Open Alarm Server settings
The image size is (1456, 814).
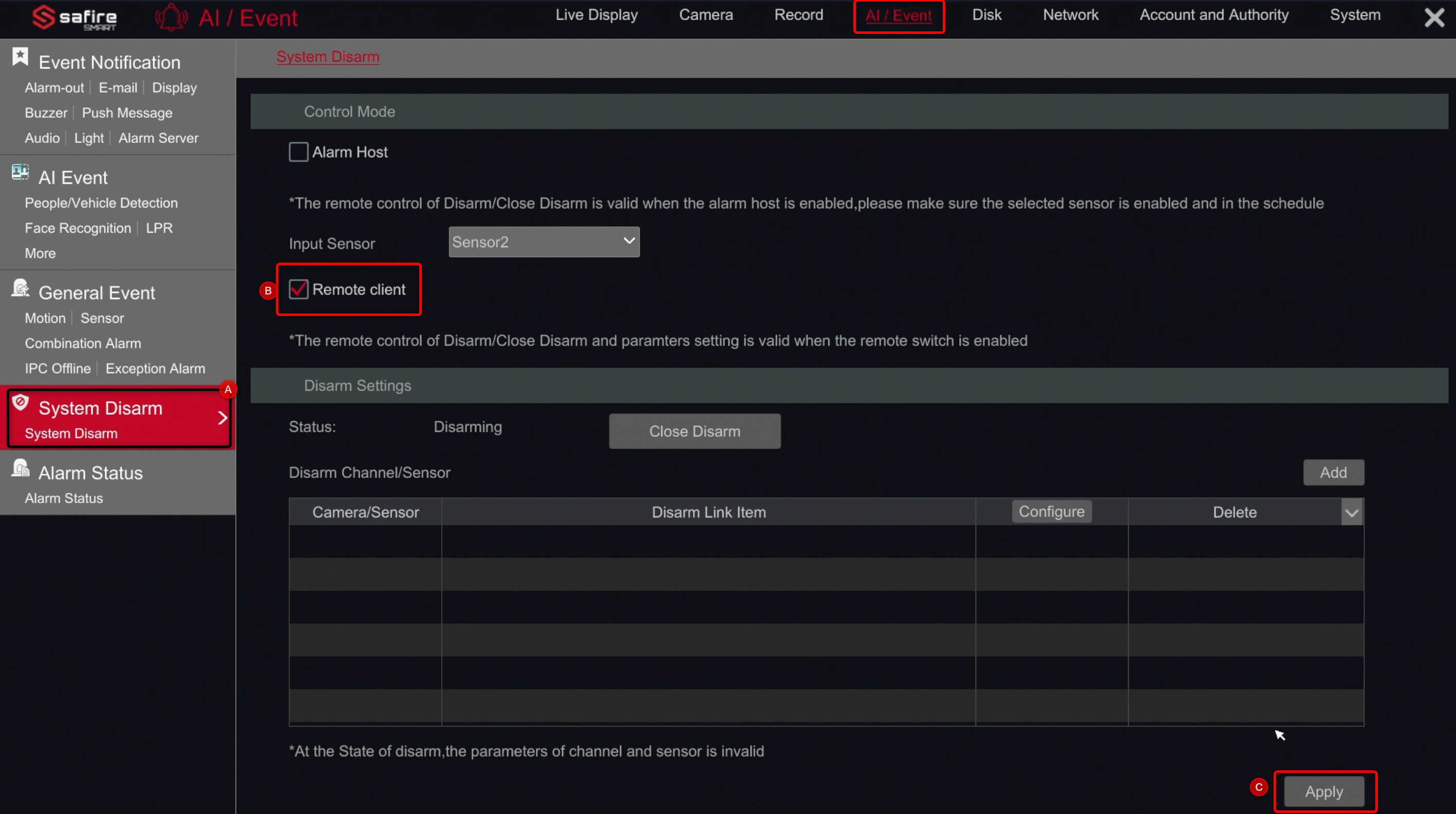[158, 138]
